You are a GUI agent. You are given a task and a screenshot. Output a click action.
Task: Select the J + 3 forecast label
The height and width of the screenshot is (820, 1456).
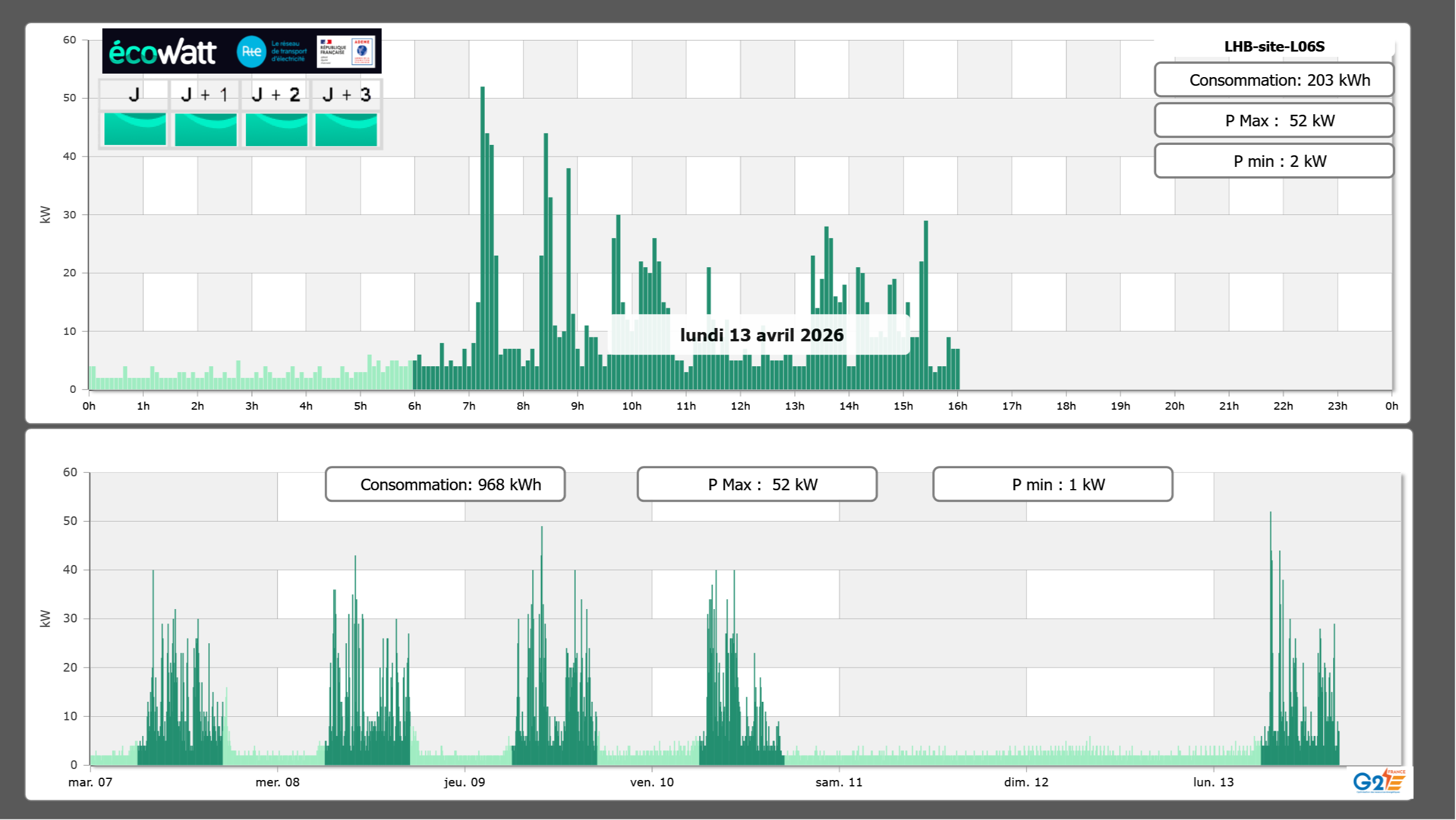[346, 94]
